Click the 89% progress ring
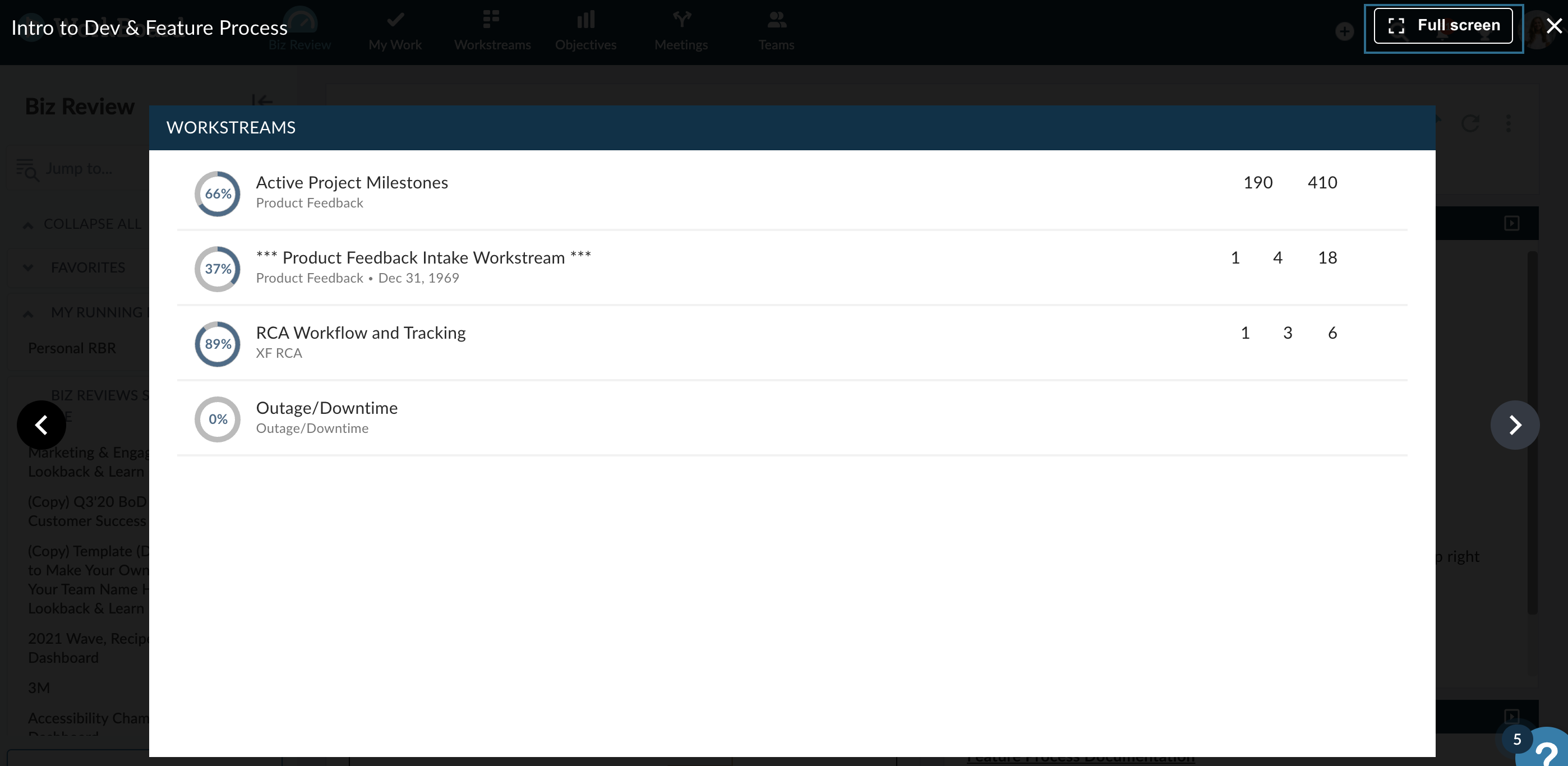Image resolution: width=1568 pixels, height=766 pixels. click(217, 344)
